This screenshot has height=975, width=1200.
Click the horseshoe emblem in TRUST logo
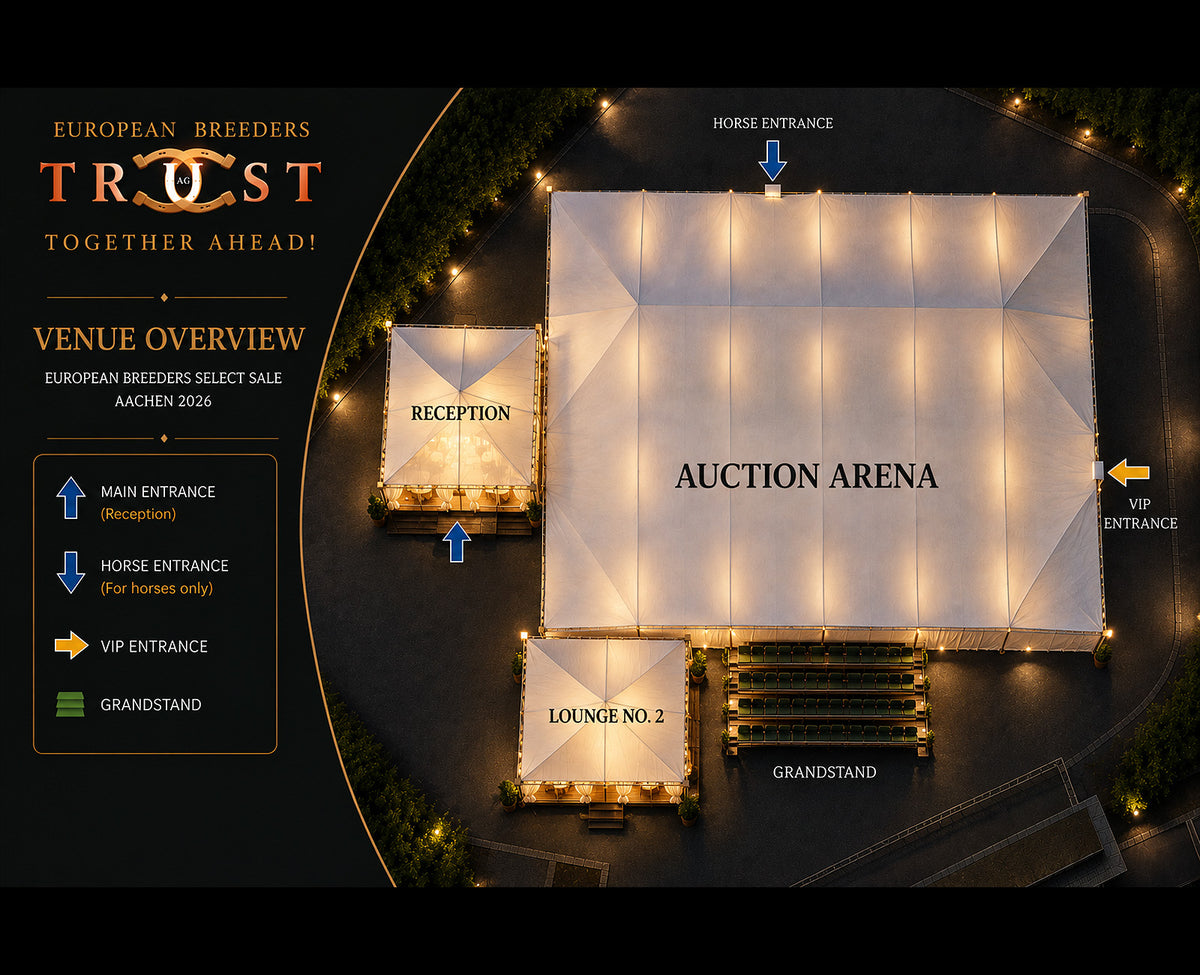coord(184,181)
